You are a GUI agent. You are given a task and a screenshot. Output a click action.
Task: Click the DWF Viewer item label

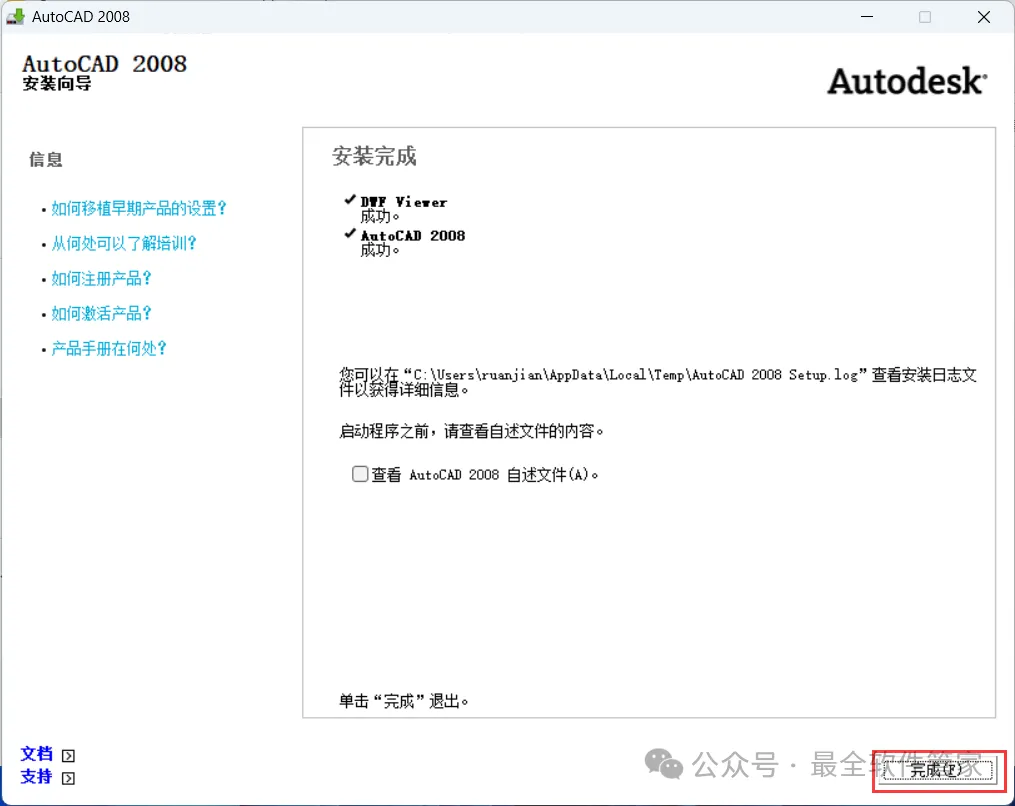click(403, 202)
